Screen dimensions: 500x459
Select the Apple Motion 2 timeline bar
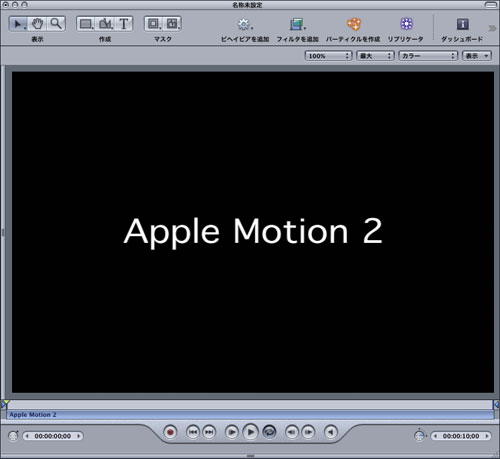coord(250,415)
